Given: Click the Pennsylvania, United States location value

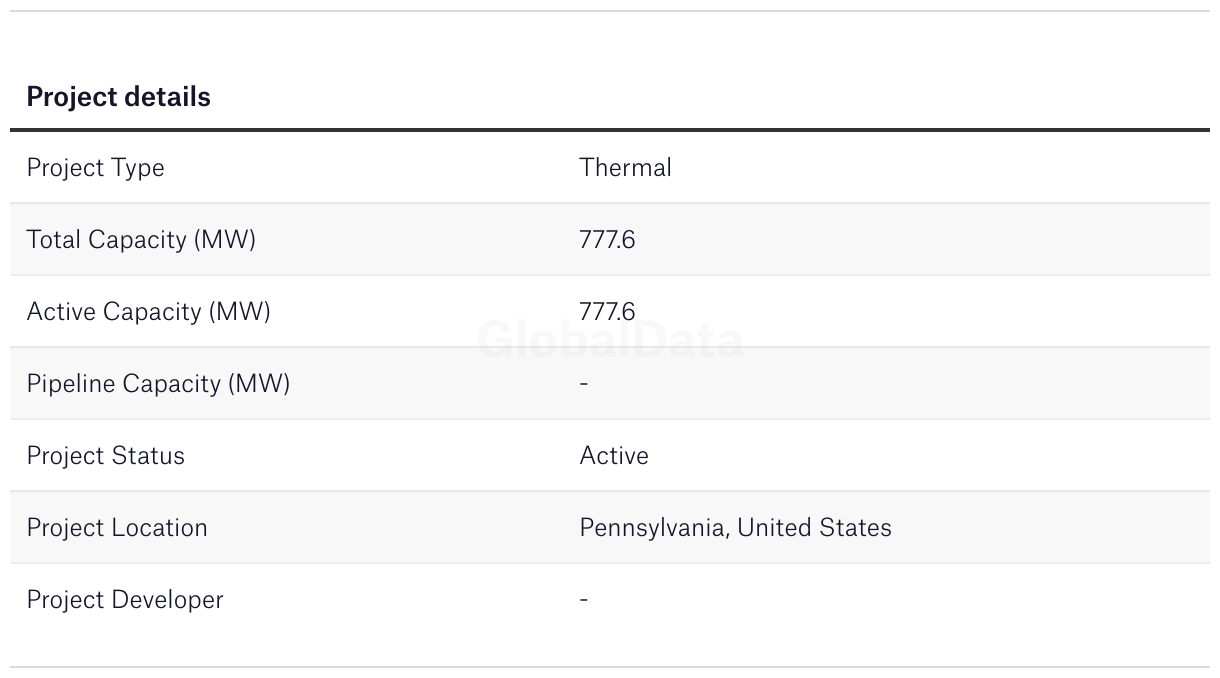Looking at the screenshot, I should 735,528.
